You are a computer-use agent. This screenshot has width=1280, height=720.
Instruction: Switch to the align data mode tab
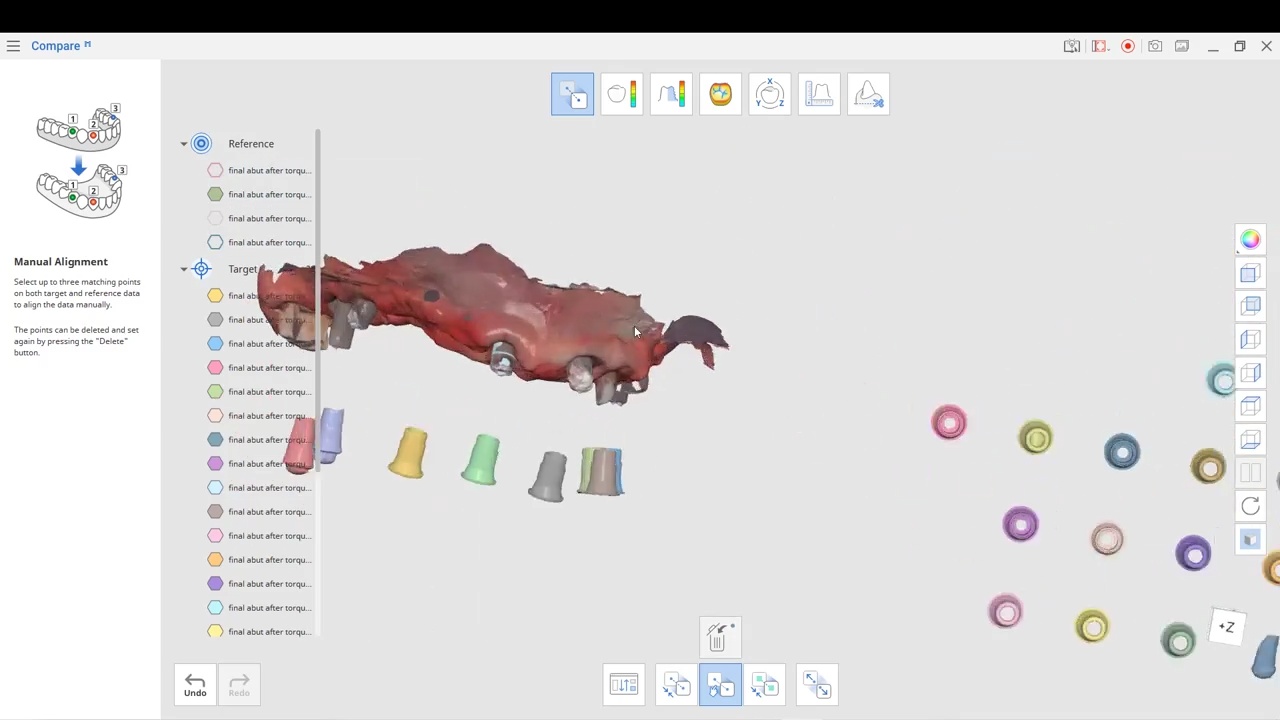(572, 94)
